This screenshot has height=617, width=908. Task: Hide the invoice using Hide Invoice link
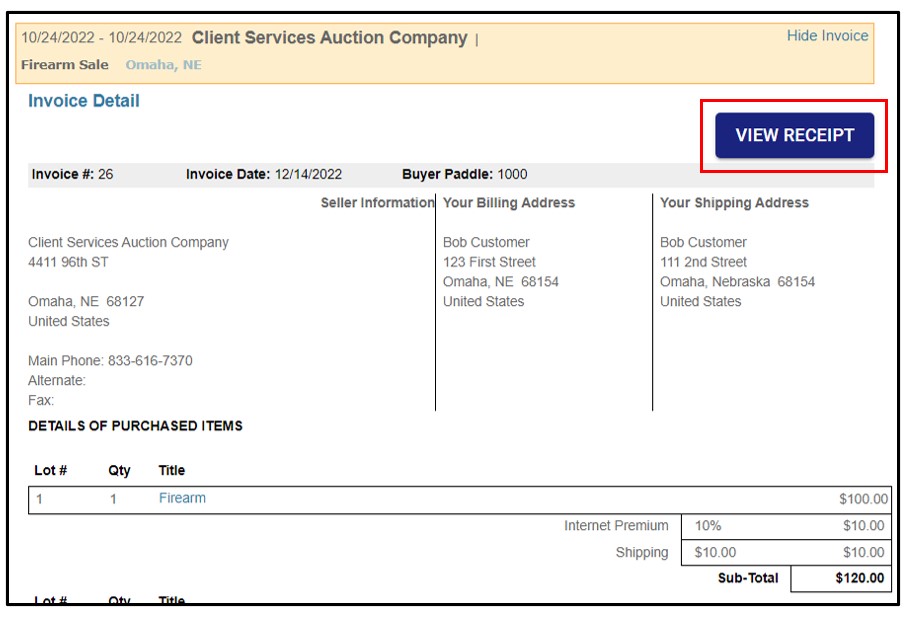tap(827, 36)
